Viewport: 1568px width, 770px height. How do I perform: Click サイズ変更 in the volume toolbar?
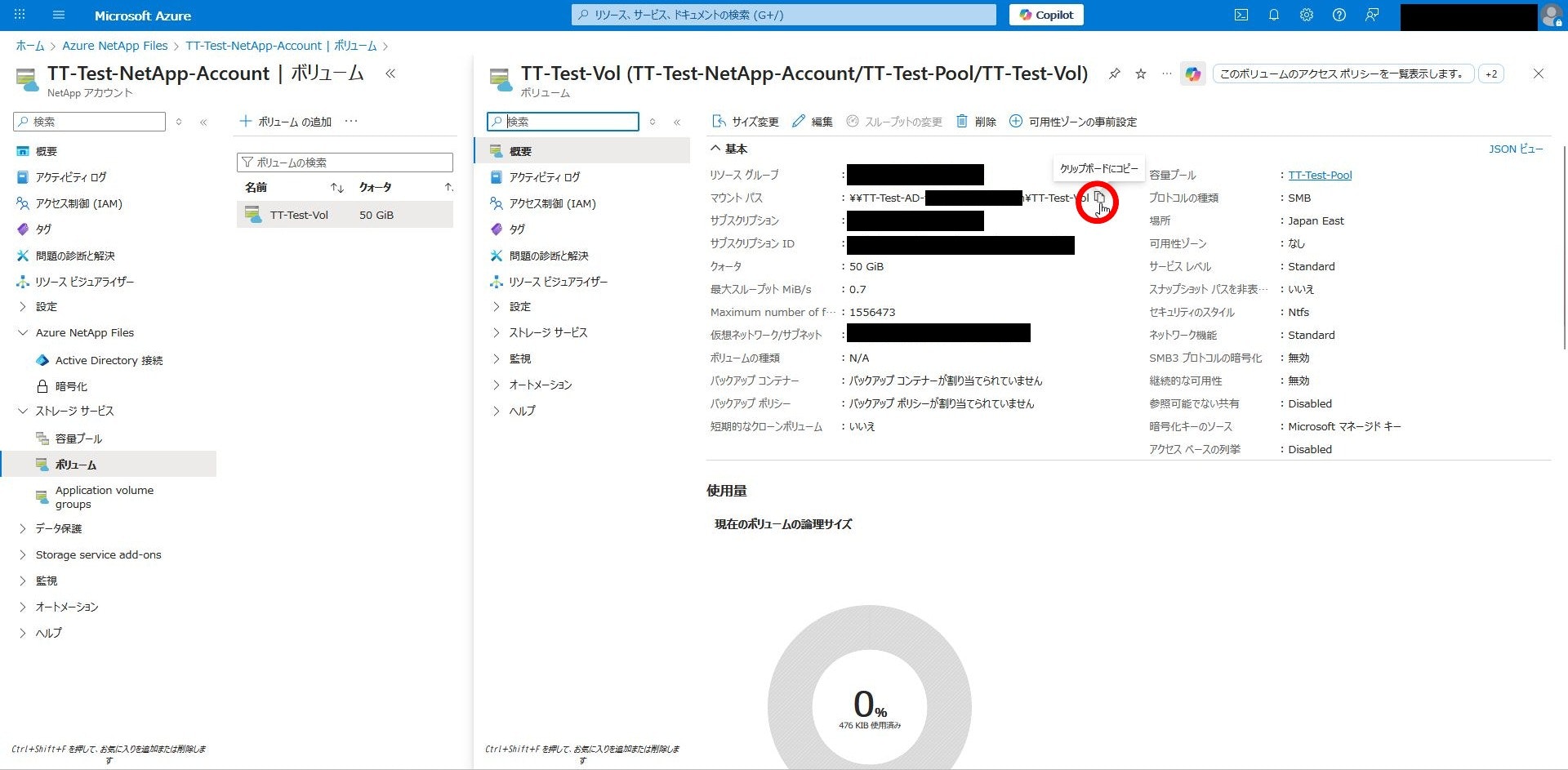746,122
